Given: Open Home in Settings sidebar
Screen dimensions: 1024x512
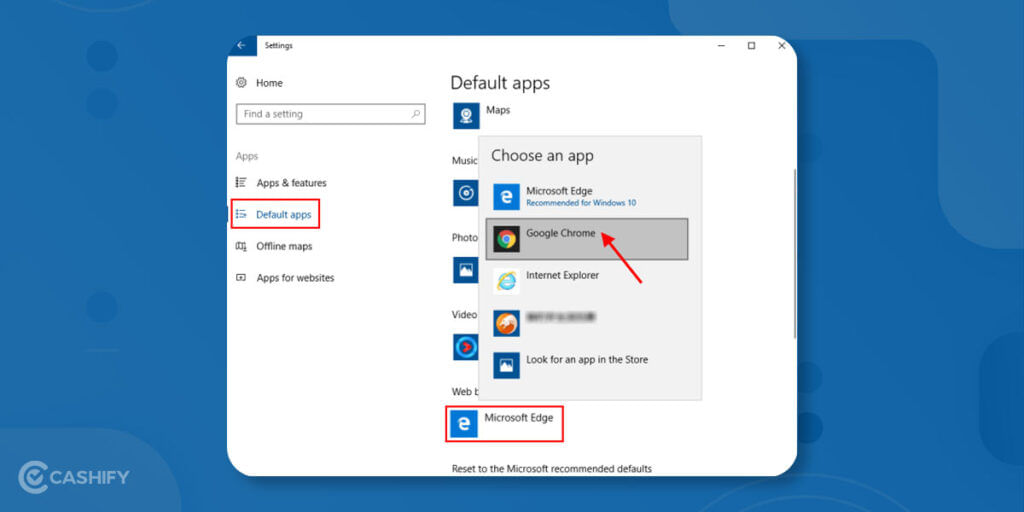Looking at the screenshot, I should point(269,83).
